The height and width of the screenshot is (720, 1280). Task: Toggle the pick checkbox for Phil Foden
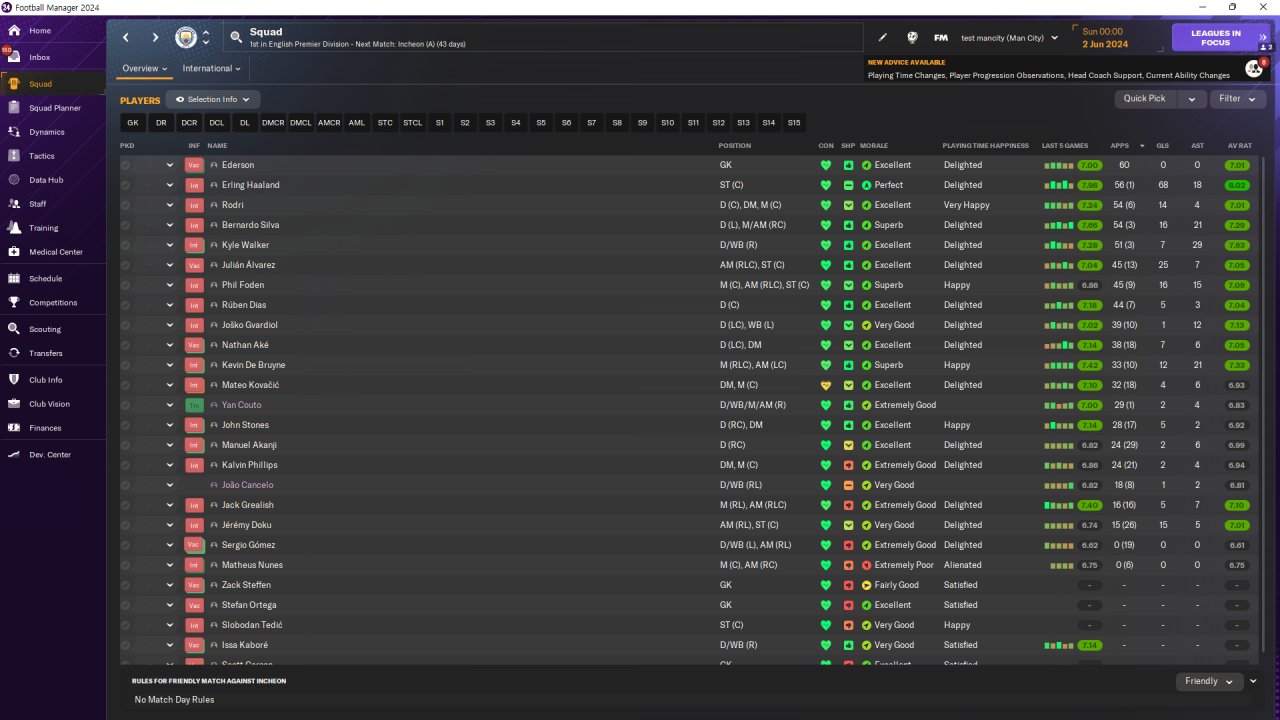pos(125,285)
